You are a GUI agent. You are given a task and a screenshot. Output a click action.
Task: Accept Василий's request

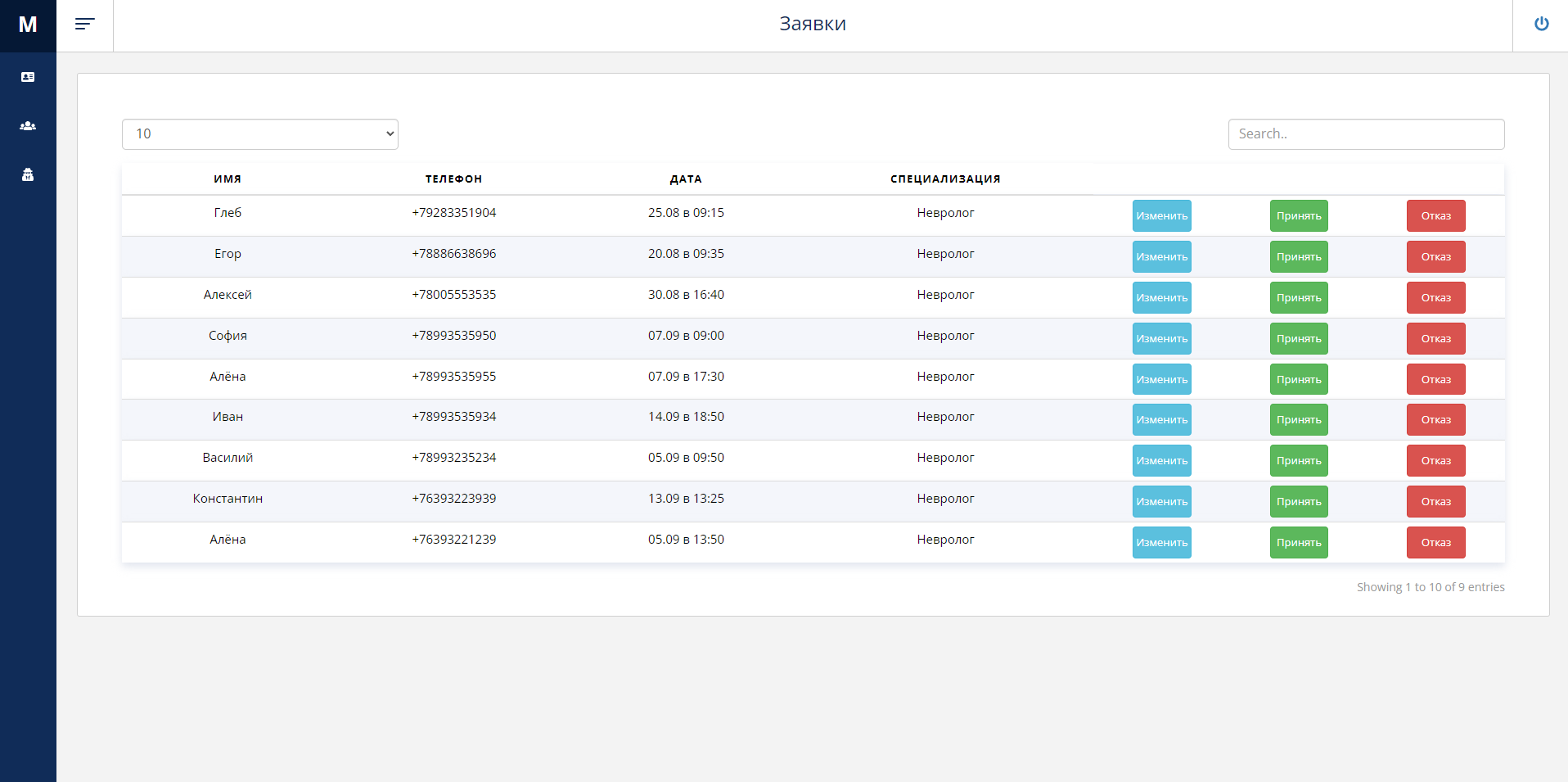point(1298,460)
